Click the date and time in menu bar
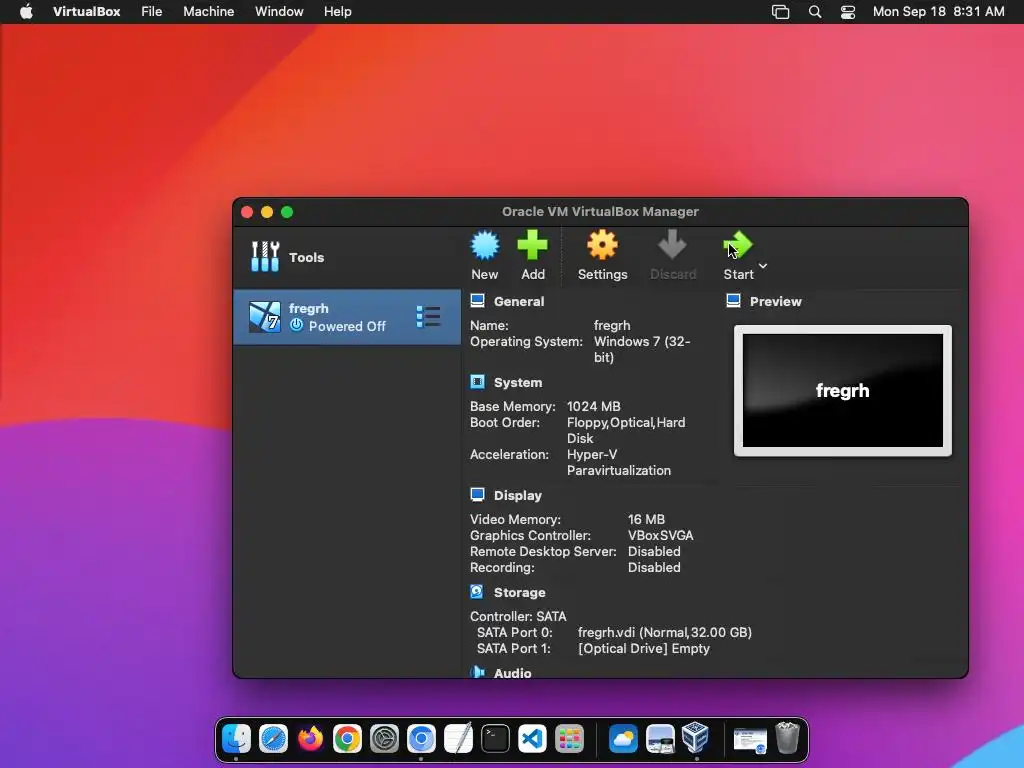Screen dimensions: 1024x768 [938, 12]
